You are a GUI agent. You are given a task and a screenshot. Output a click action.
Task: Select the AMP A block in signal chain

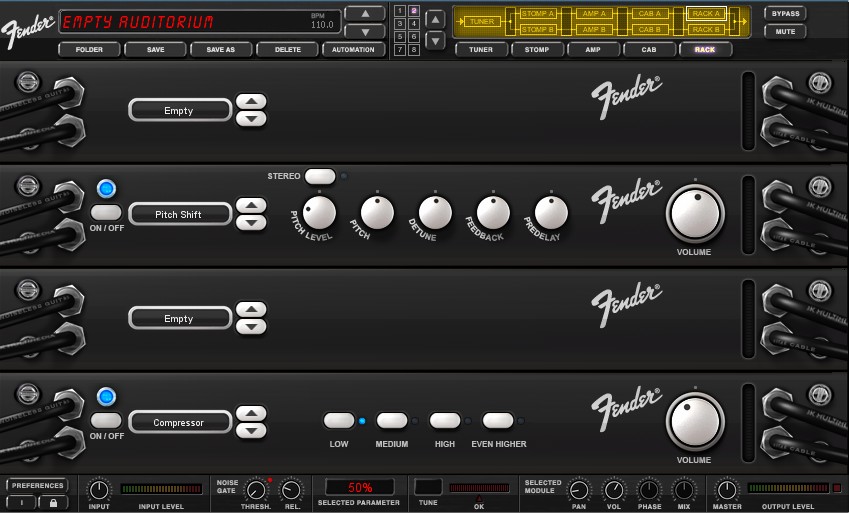[x=594, y=14]
